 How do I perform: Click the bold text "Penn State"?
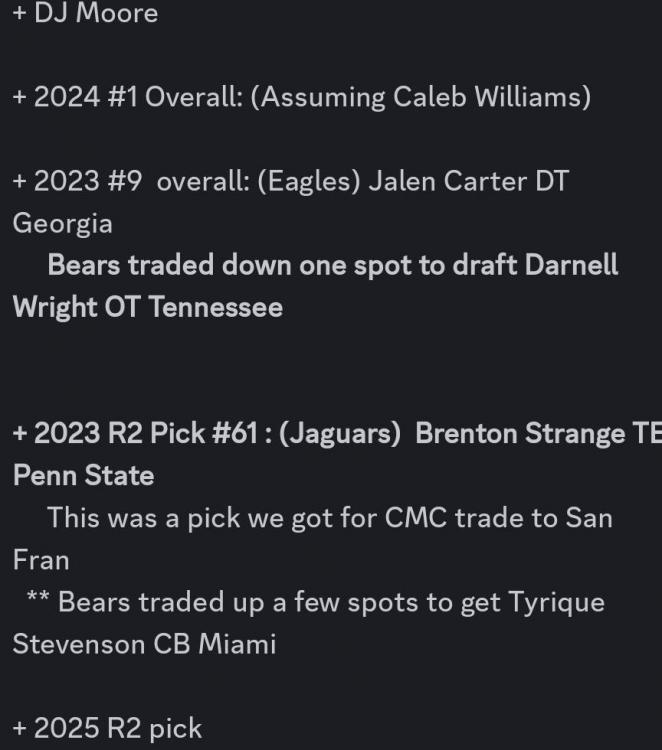(83, 476)
